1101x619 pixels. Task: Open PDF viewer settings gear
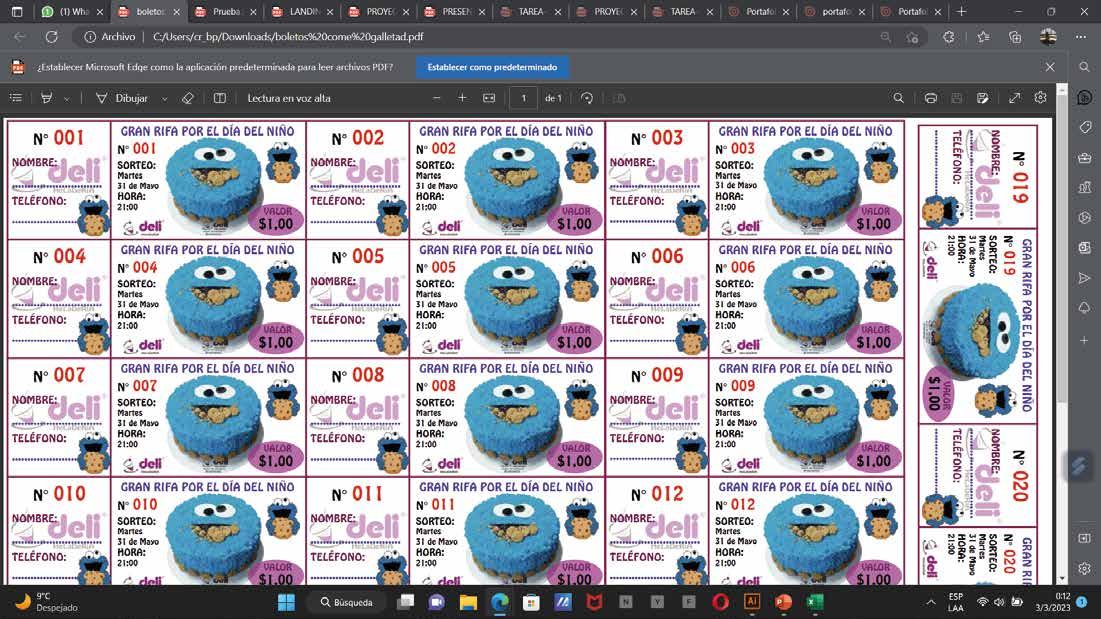[1041, 98]
